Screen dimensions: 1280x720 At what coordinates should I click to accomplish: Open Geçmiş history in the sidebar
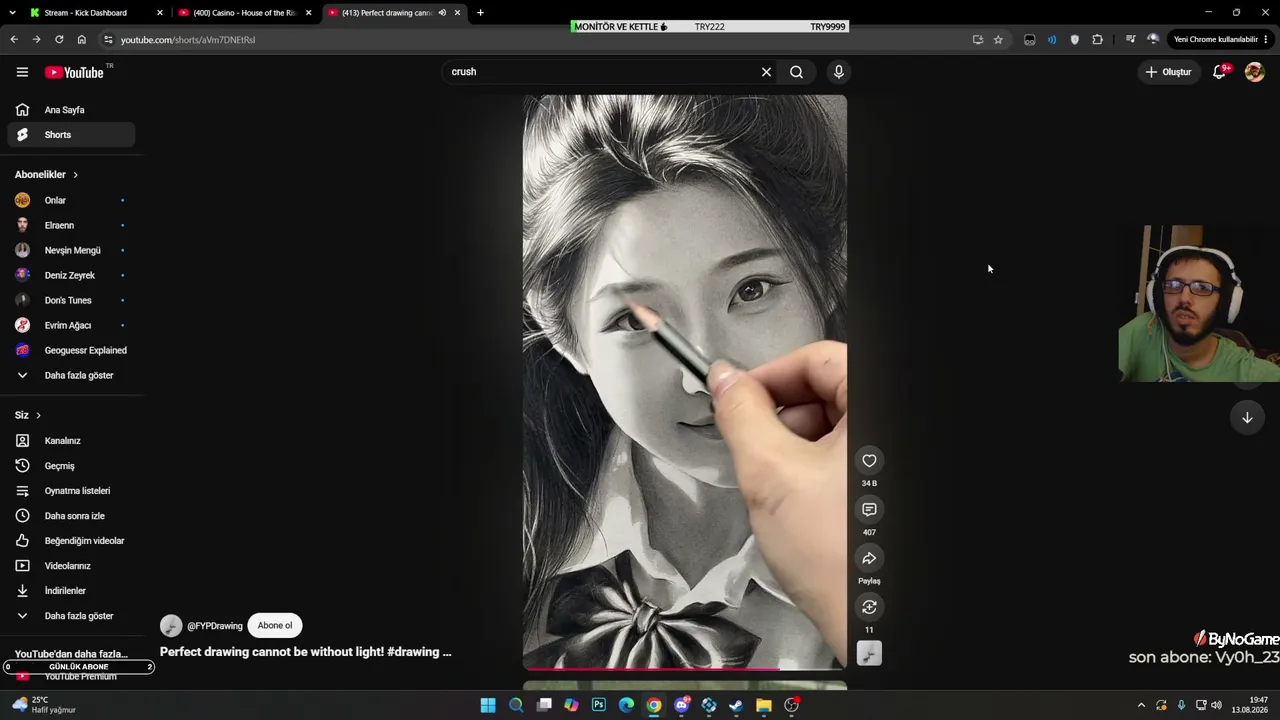tap(71, 466)
